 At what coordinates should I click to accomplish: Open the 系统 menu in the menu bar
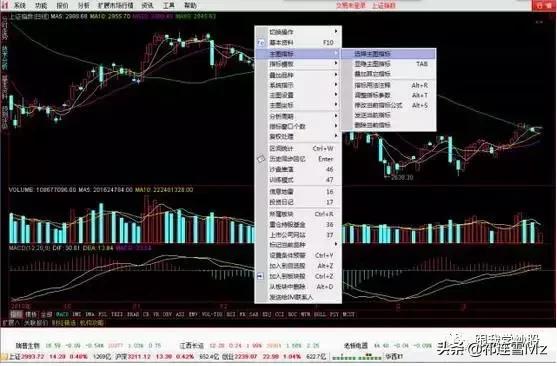[20, 5]
